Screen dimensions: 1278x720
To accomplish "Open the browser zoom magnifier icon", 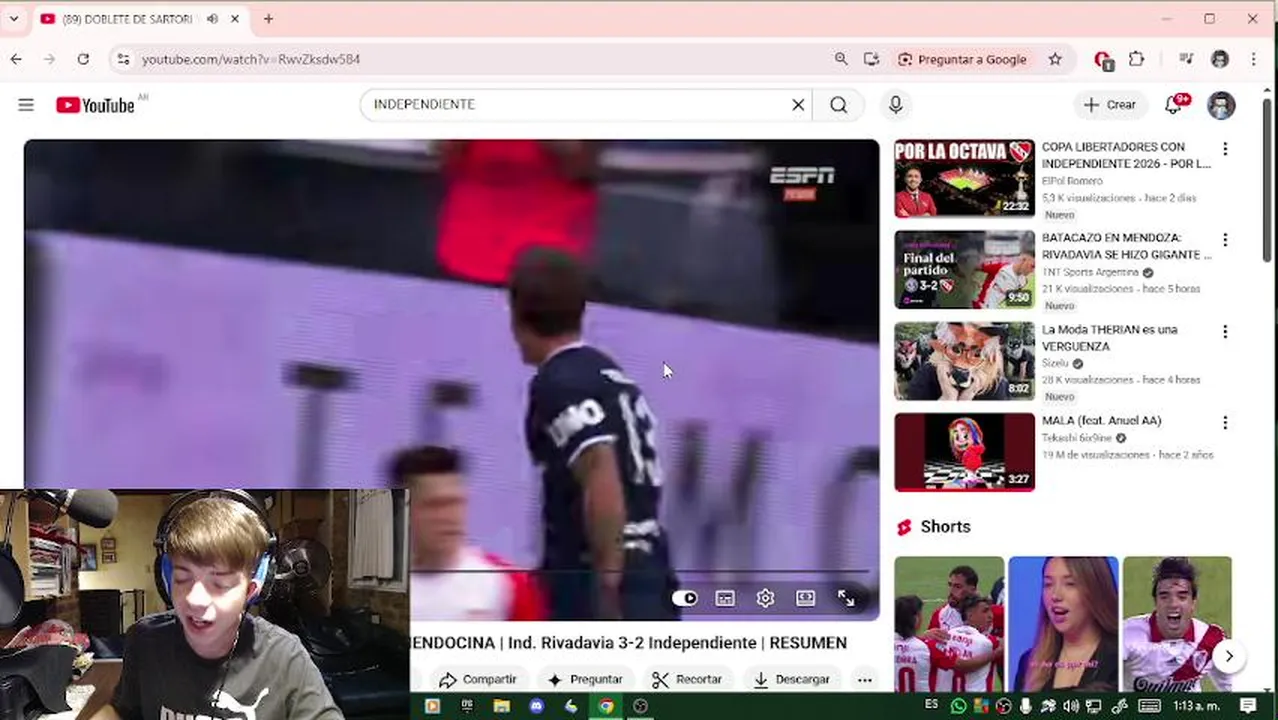I will pyautogui.click(x=841, y=59).
